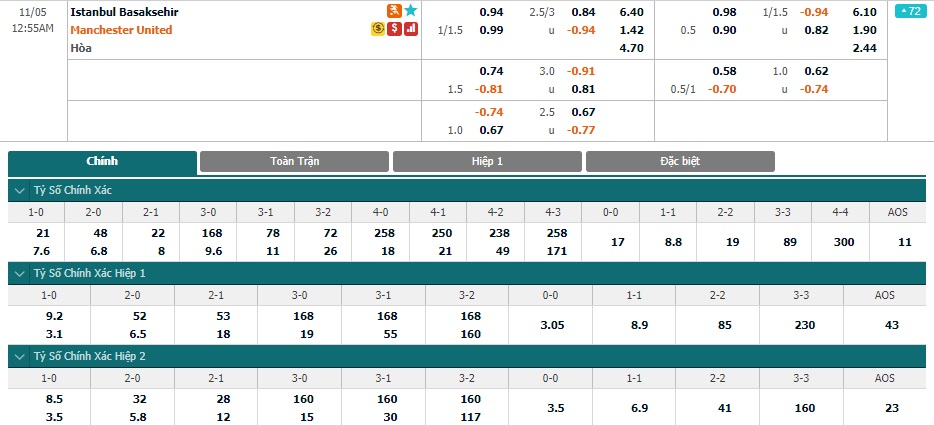
Task: Click the red dollar sign icon
Action: click(x=394, y=29)
